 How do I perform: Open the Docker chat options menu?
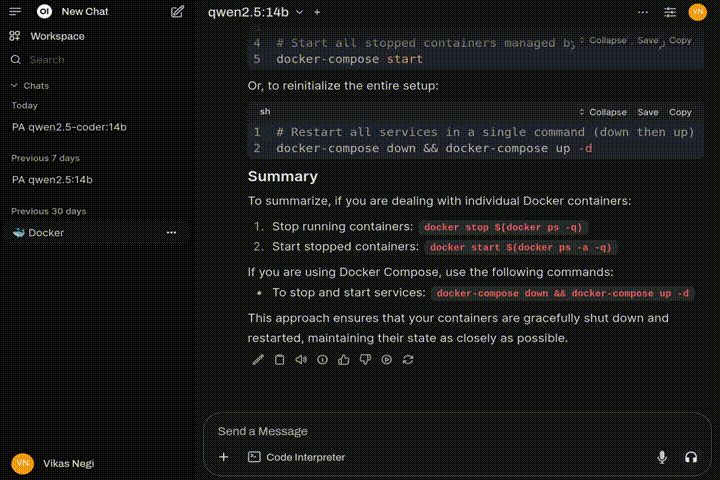point(171,233)
